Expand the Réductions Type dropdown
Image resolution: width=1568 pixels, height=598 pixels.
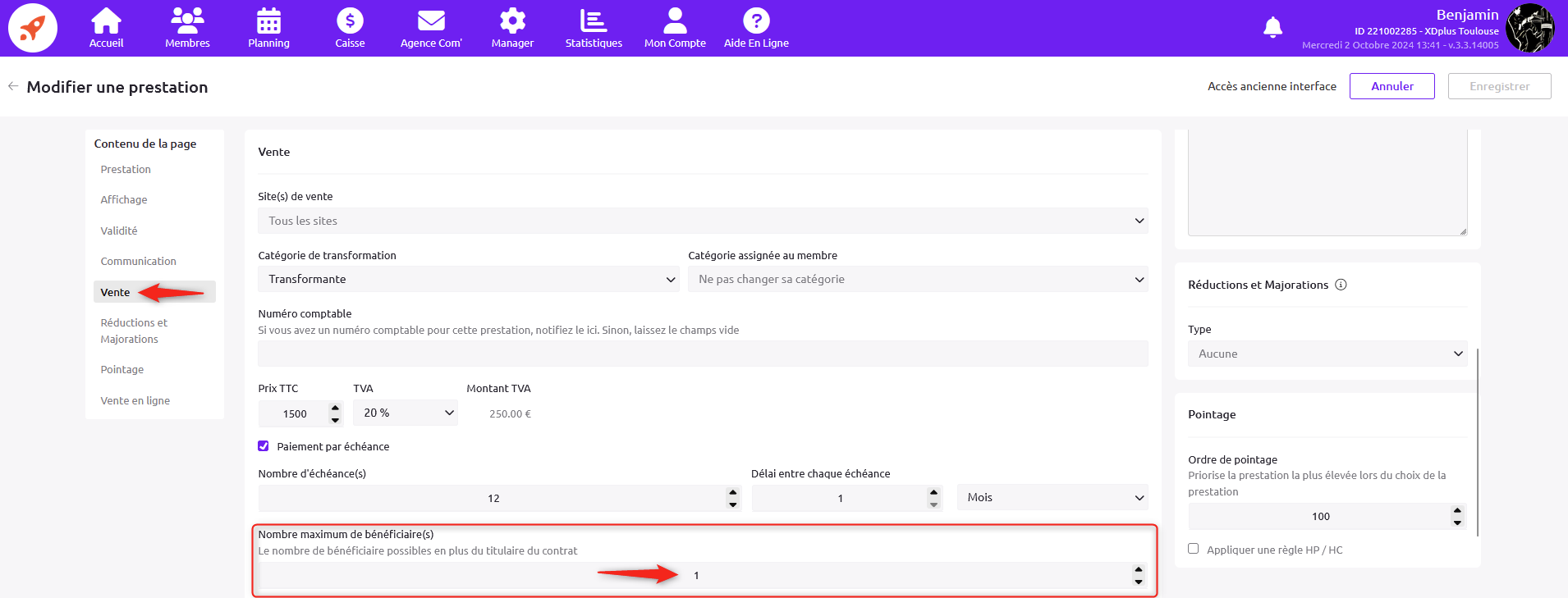pos(1327,354)
